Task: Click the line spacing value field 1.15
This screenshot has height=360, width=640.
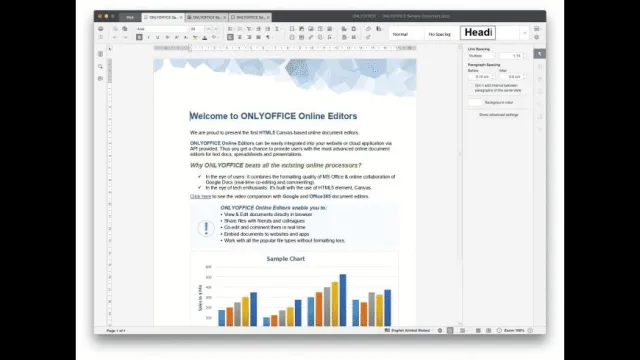Action: (513, 56)
